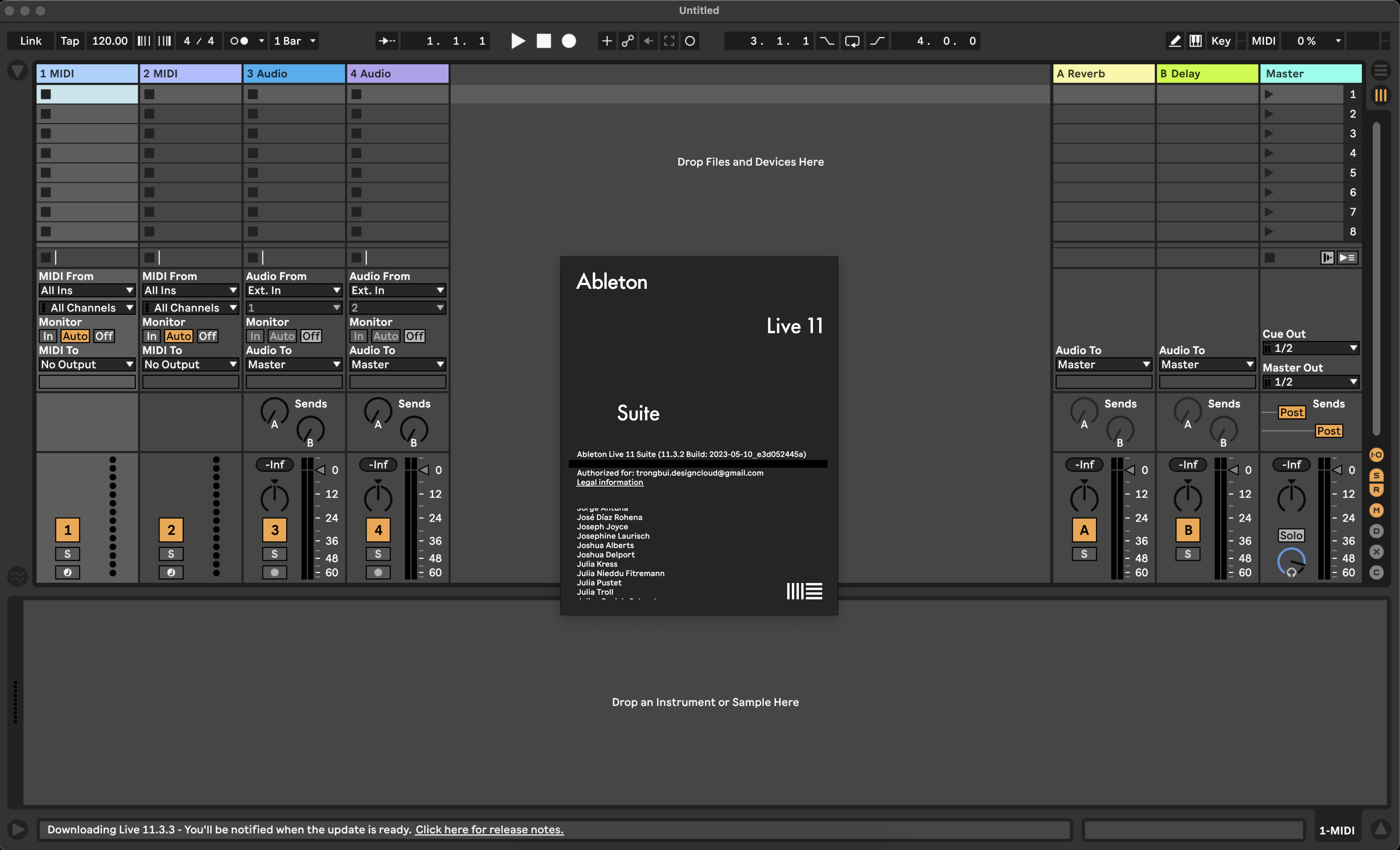Click the Punch-In switch icon
This screenshot has height=850, width=1400.
coord(827,41)
